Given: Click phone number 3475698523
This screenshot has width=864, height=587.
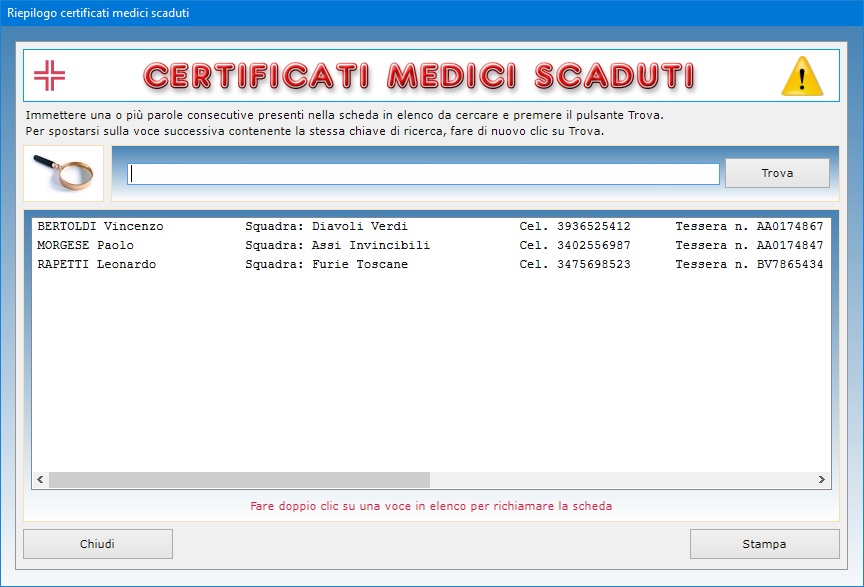Looking at the screenshot, I should pos(593,264).
